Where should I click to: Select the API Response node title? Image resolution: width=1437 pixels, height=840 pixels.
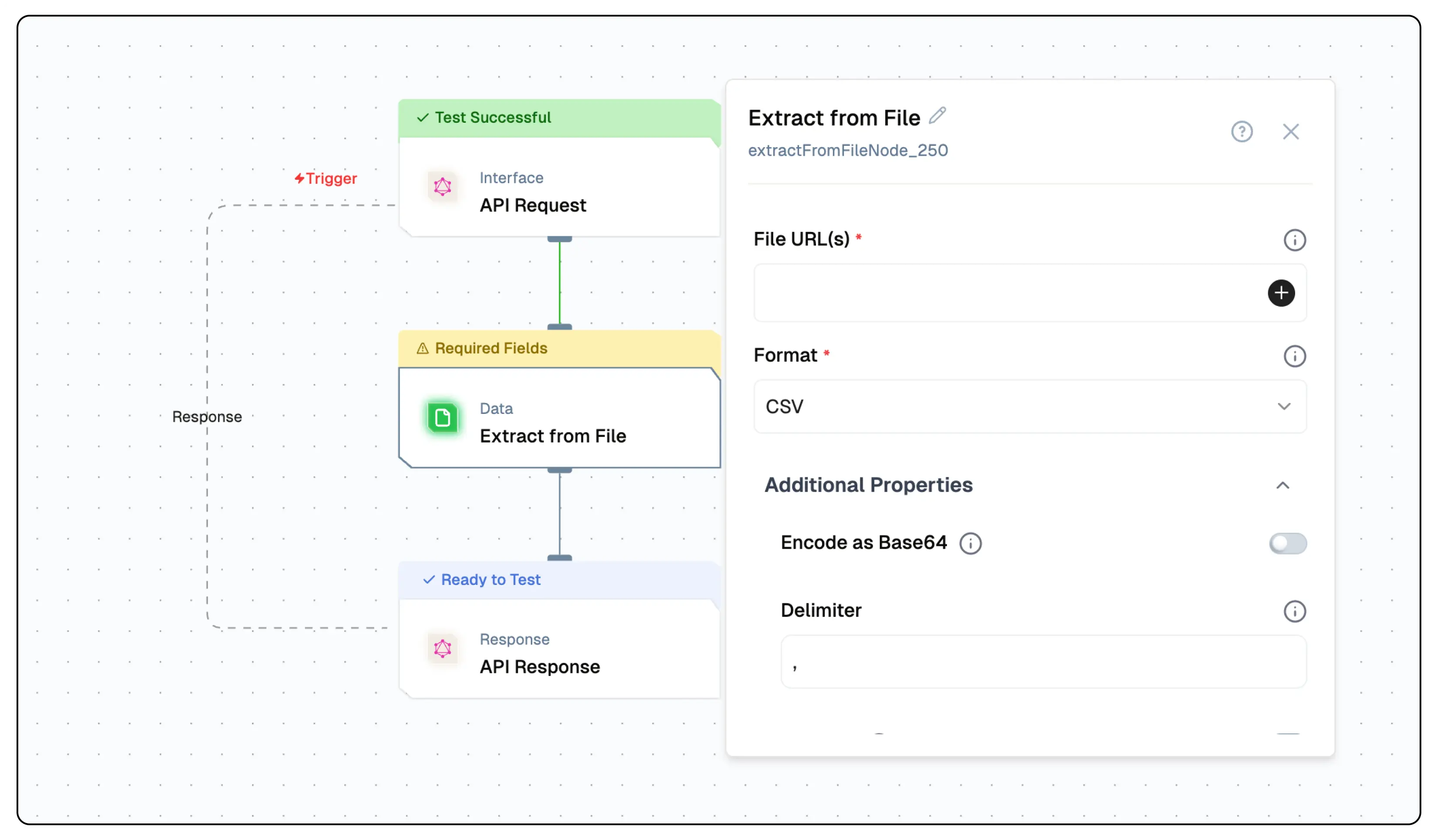(540, 667)
